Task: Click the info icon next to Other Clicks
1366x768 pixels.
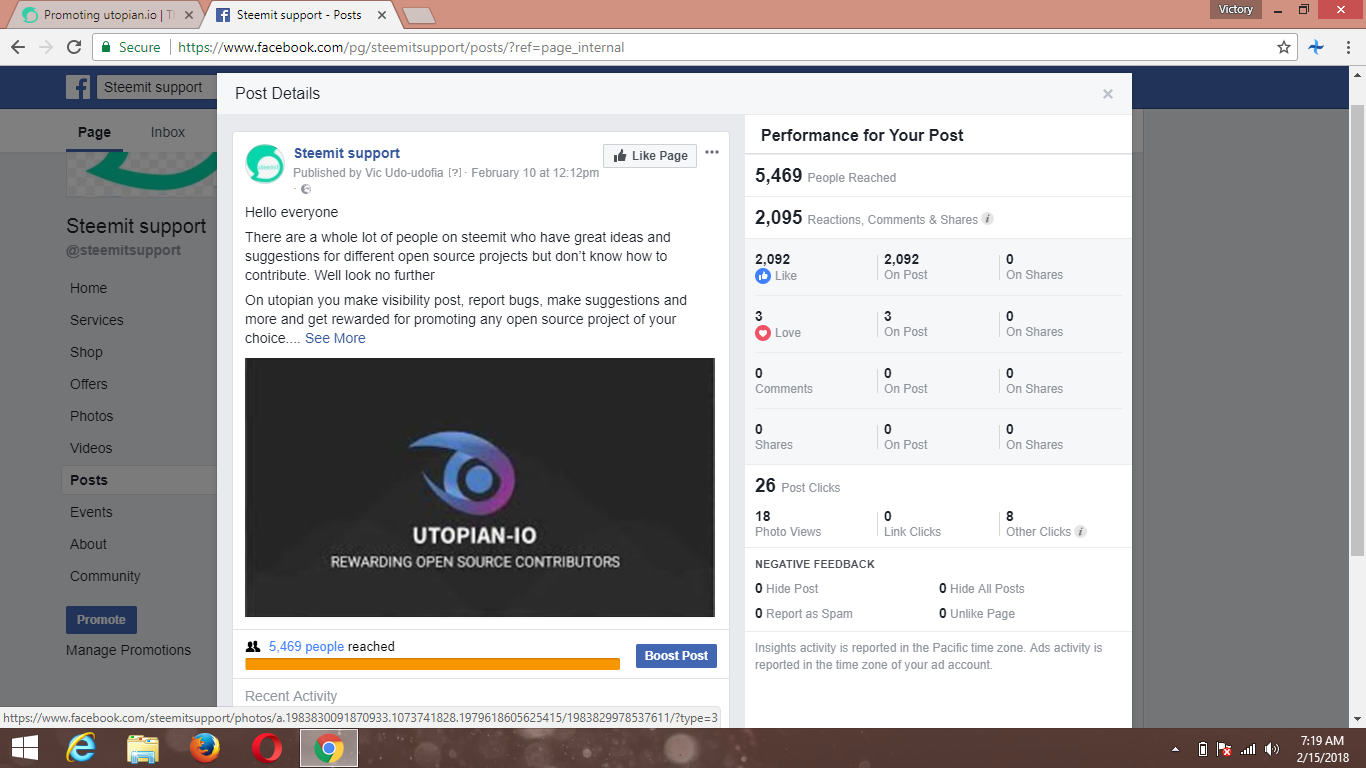Action: point(1080,532)
